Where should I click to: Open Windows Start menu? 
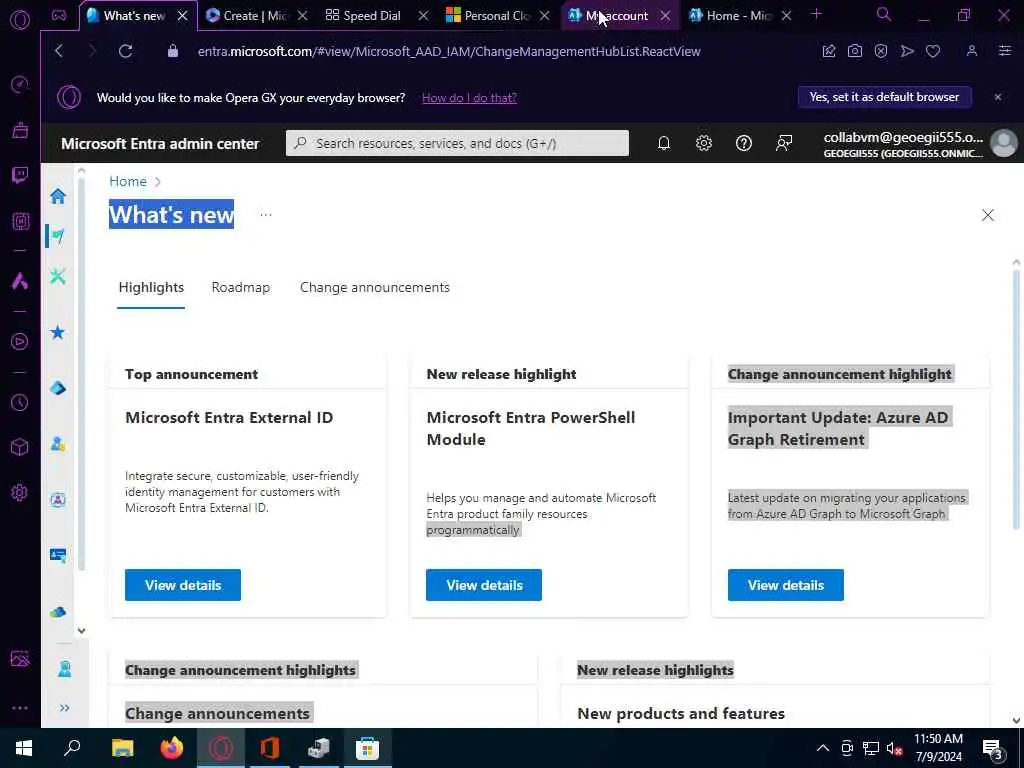[x=24, y=748]
